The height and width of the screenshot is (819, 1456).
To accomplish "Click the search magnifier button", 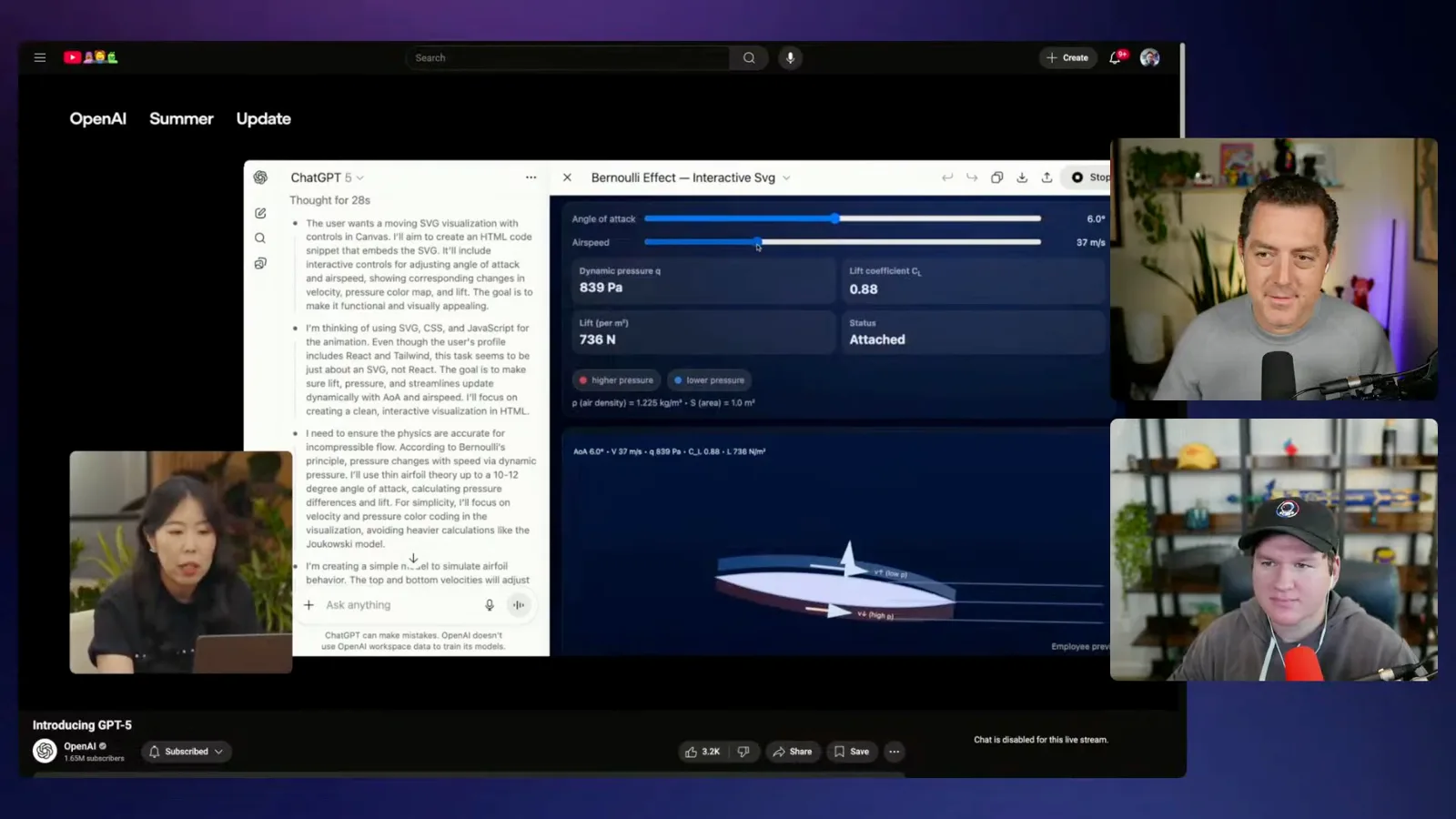I will [x=749, y=57].
